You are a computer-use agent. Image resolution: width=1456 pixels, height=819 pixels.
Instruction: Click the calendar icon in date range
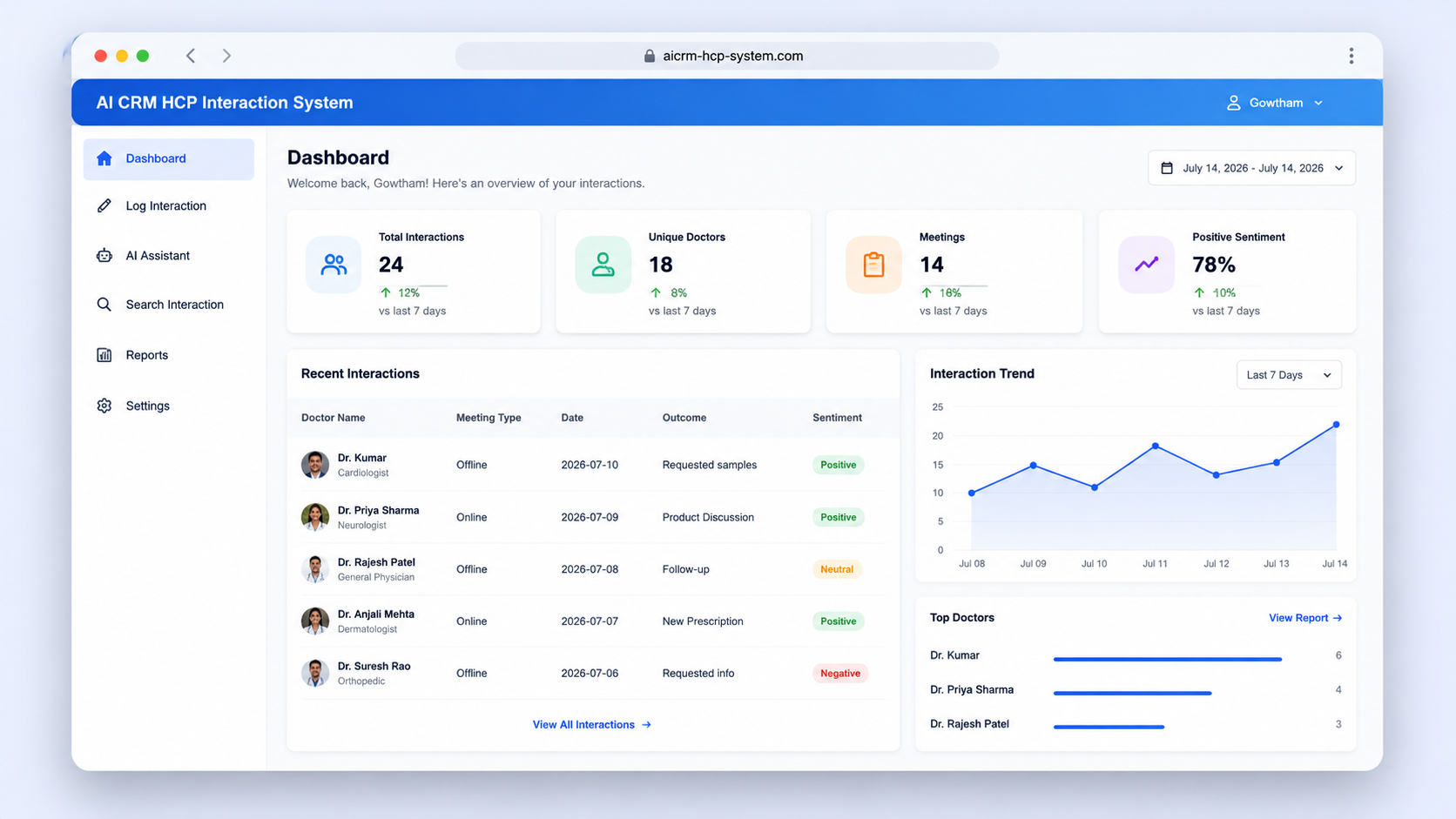[x=1167, y=168]
